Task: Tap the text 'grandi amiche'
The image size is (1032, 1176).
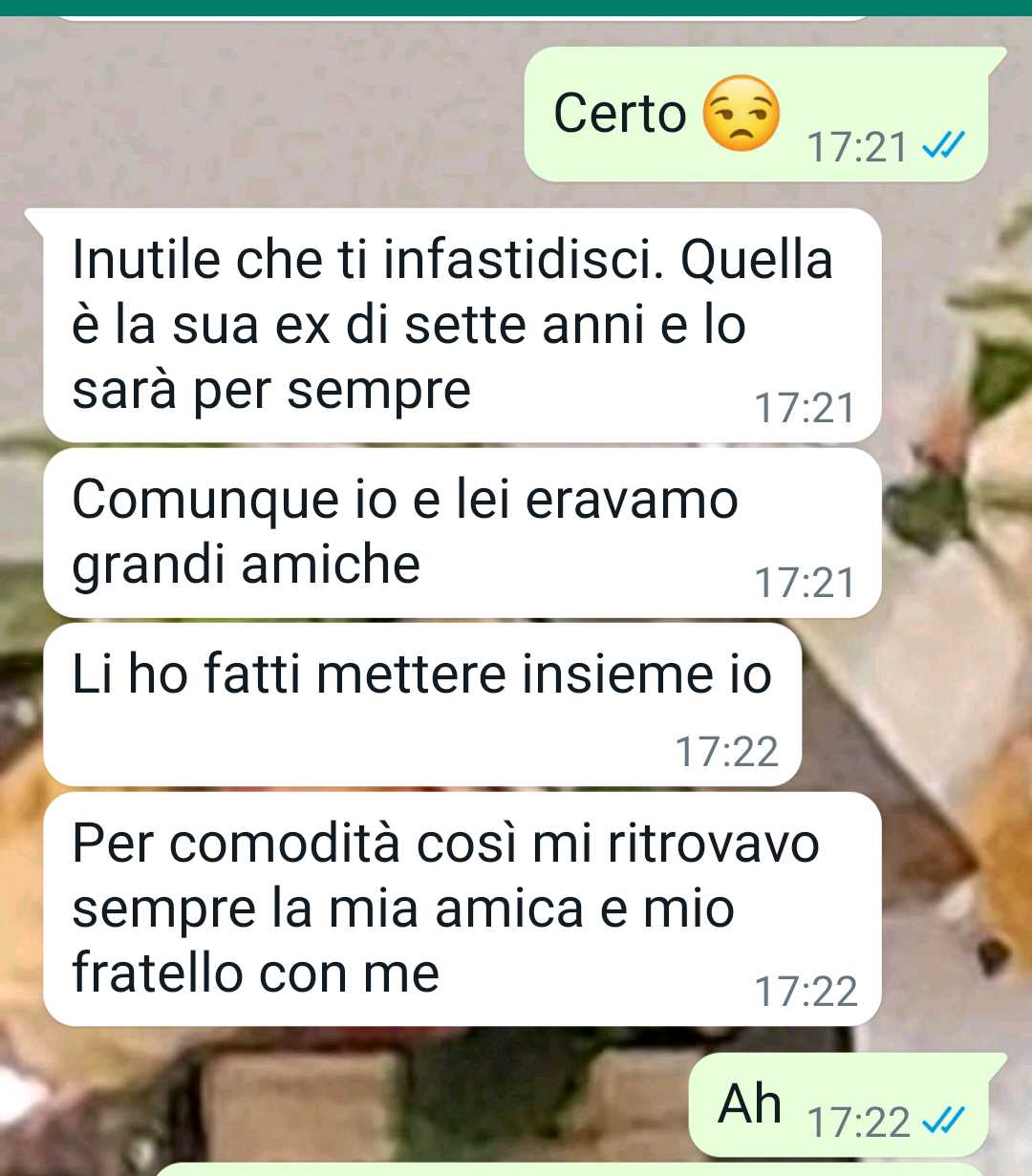Action: 247,565
